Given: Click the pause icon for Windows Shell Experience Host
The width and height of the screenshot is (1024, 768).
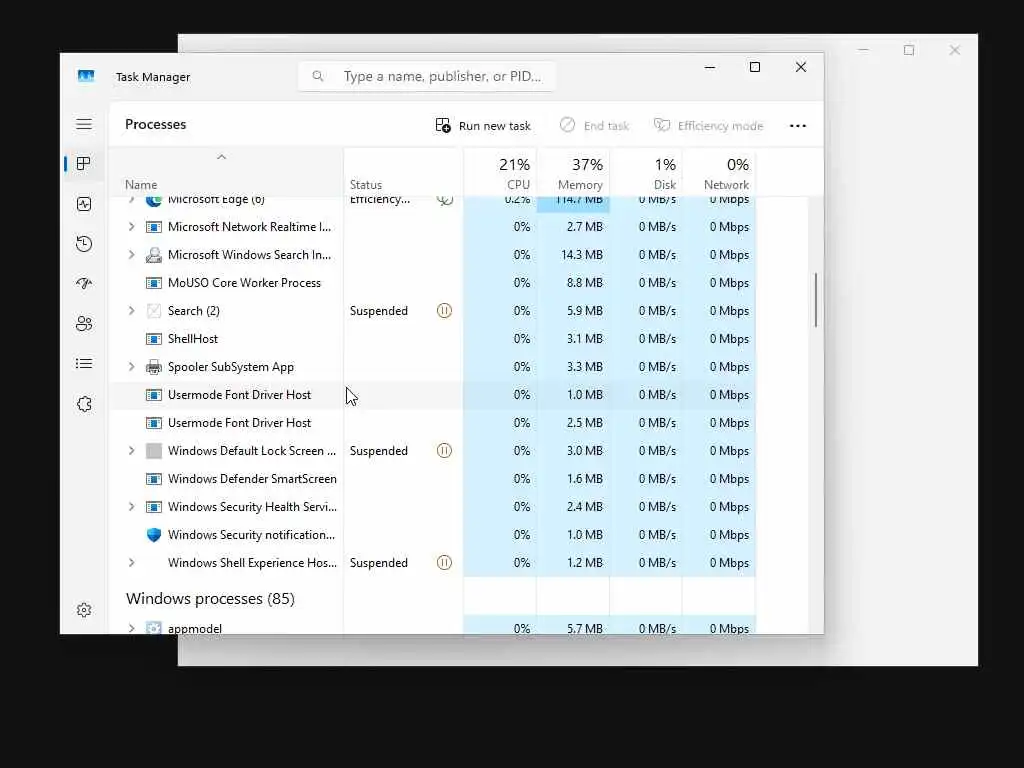Looking at the screenshot, I should coord(444,563).
